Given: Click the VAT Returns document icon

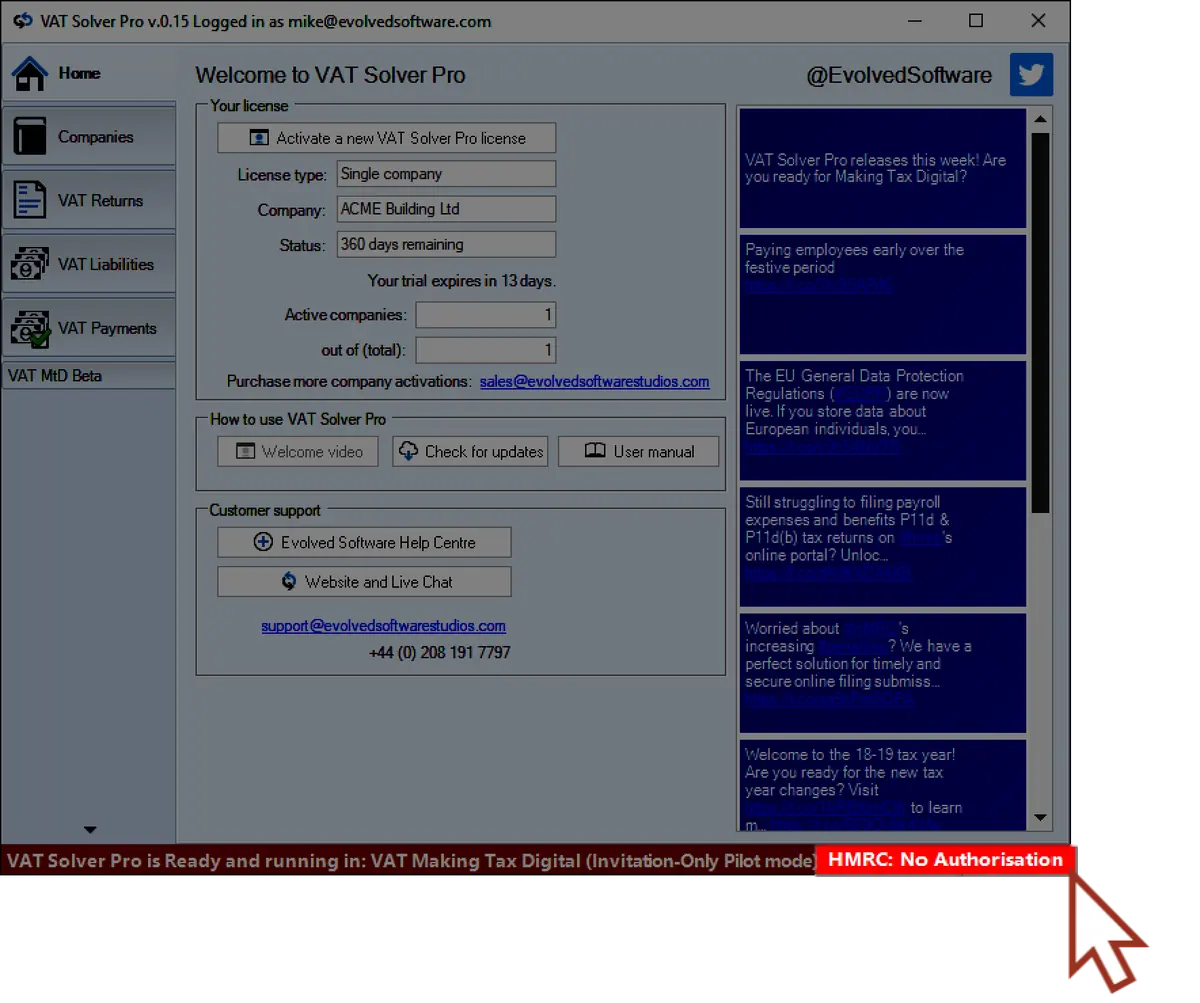Looking at the screenshot, I should coord(30,200).
